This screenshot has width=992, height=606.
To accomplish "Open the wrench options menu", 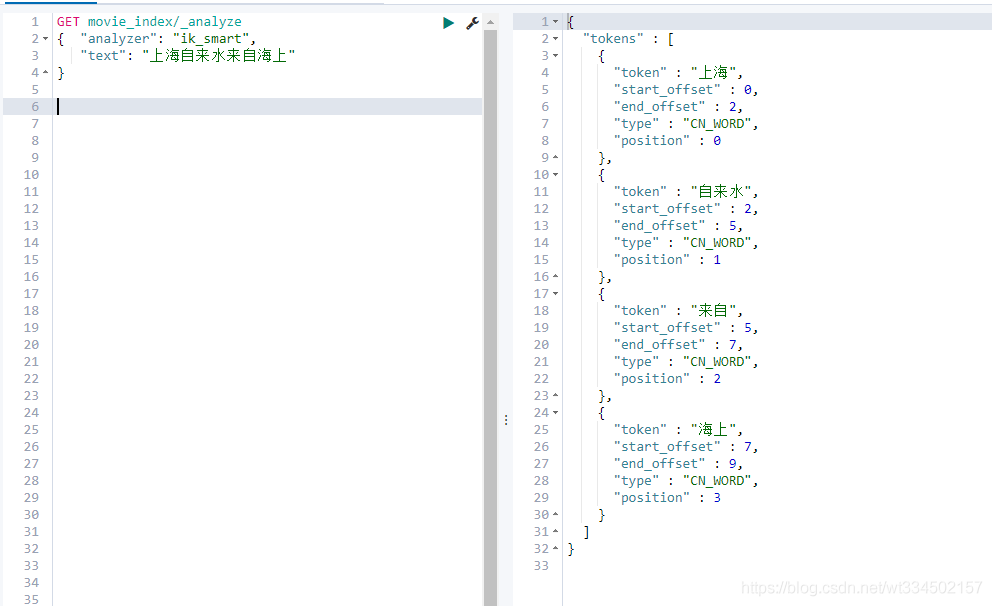I will tap(472, 23).
